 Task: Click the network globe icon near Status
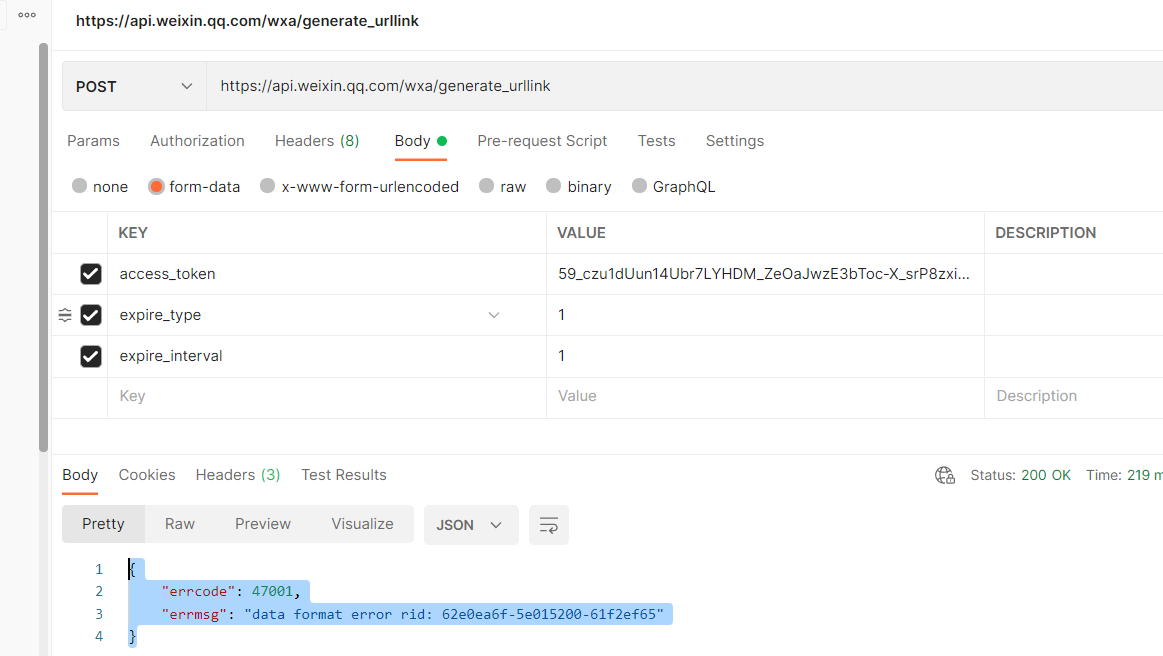[x=945, y=476]
